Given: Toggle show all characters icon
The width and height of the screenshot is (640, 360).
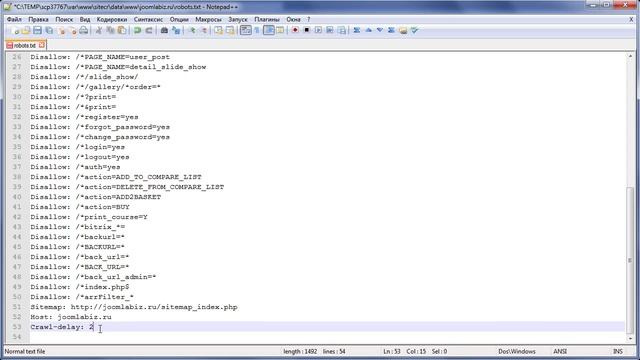Looking at the screenshot, I should coord(257,31).
